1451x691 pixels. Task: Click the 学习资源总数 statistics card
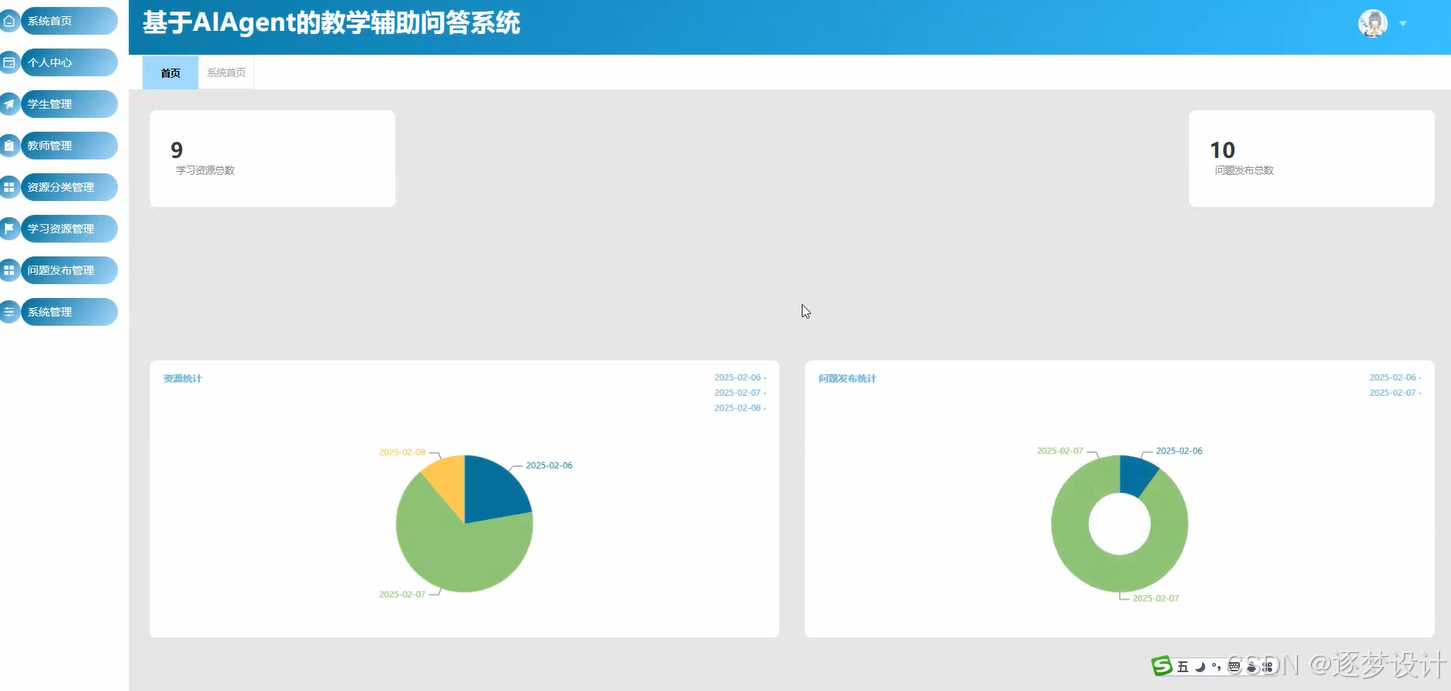point(272,158)
